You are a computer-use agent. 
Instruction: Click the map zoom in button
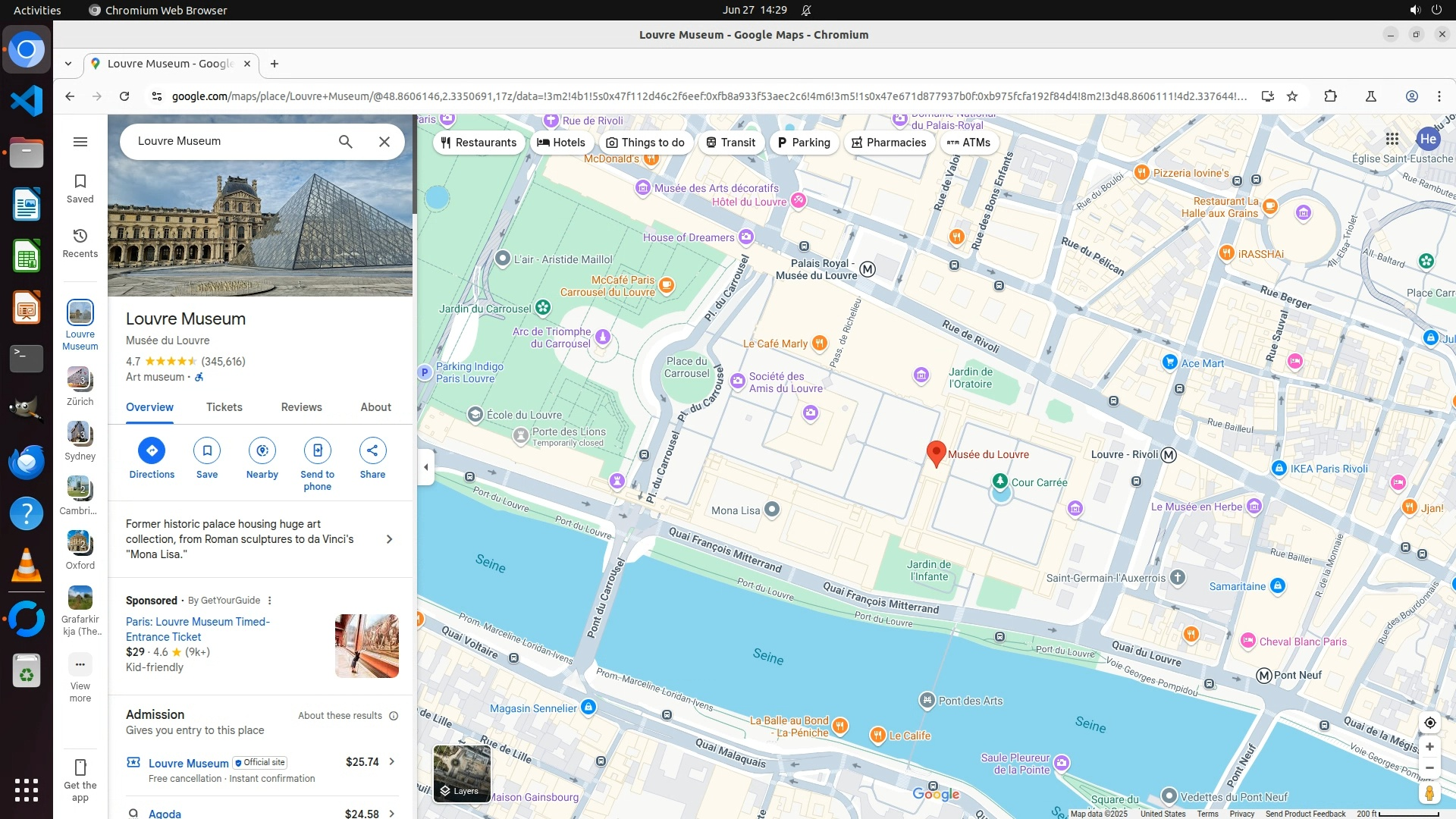[1429, 747]
